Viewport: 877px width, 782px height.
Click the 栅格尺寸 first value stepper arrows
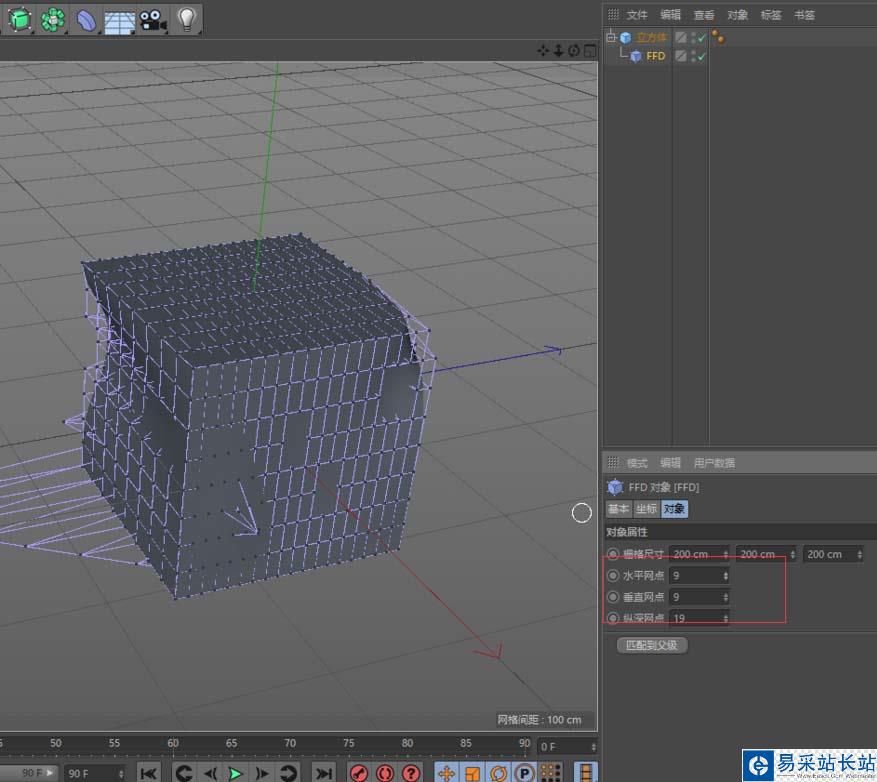pyautogui.click(x=725, y=554)
